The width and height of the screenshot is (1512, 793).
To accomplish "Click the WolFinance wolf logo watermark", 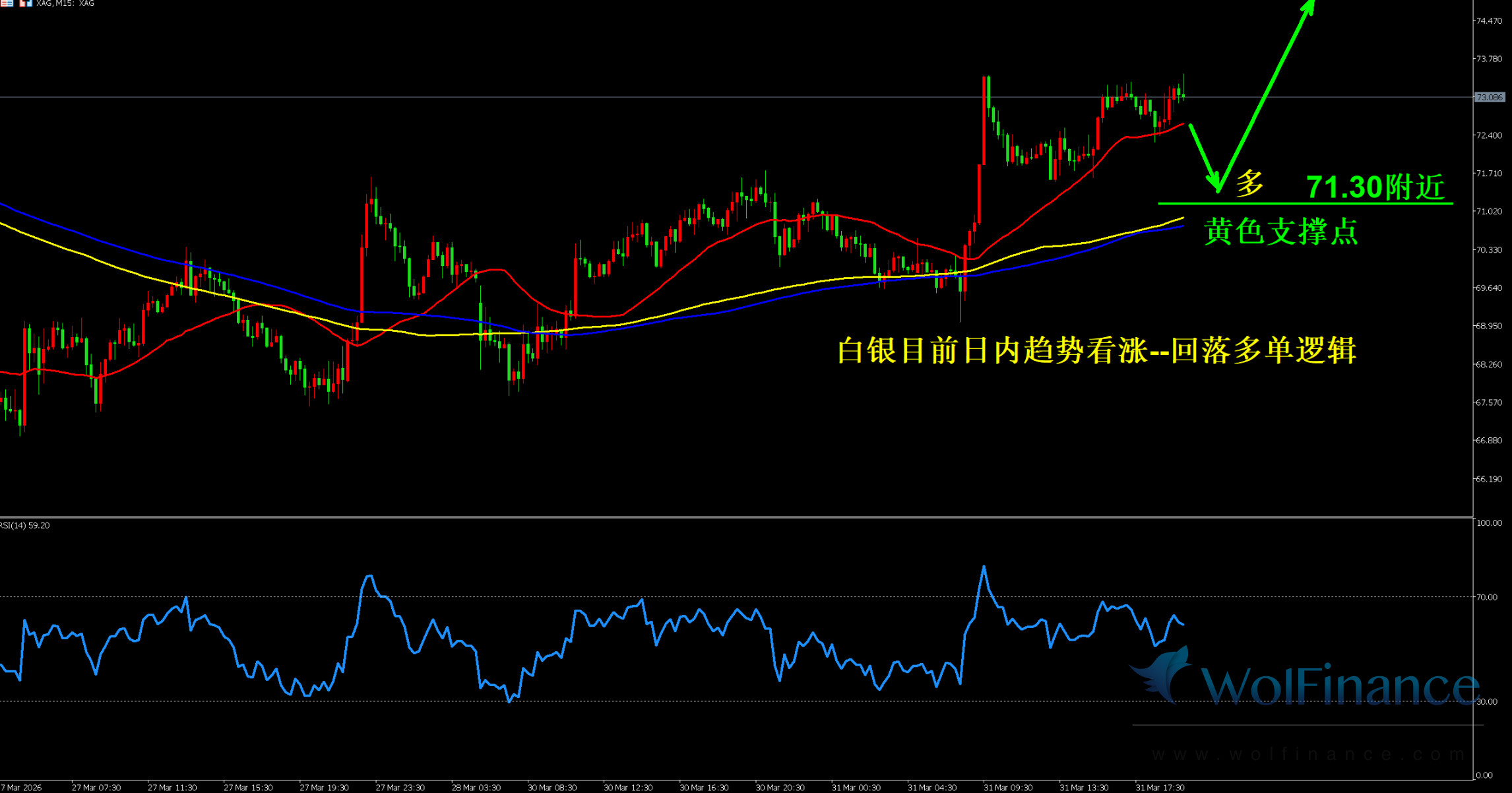I will [x=1163, y=674].
